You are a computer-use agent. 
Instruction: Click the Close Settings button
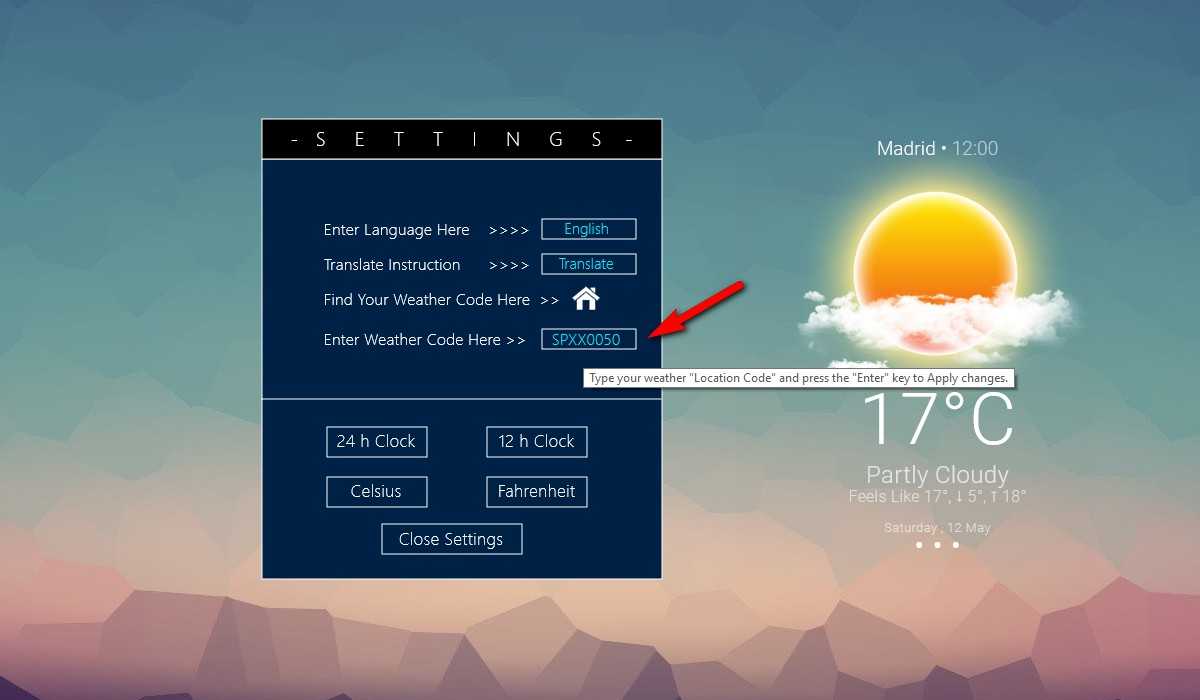pos(451,539)
